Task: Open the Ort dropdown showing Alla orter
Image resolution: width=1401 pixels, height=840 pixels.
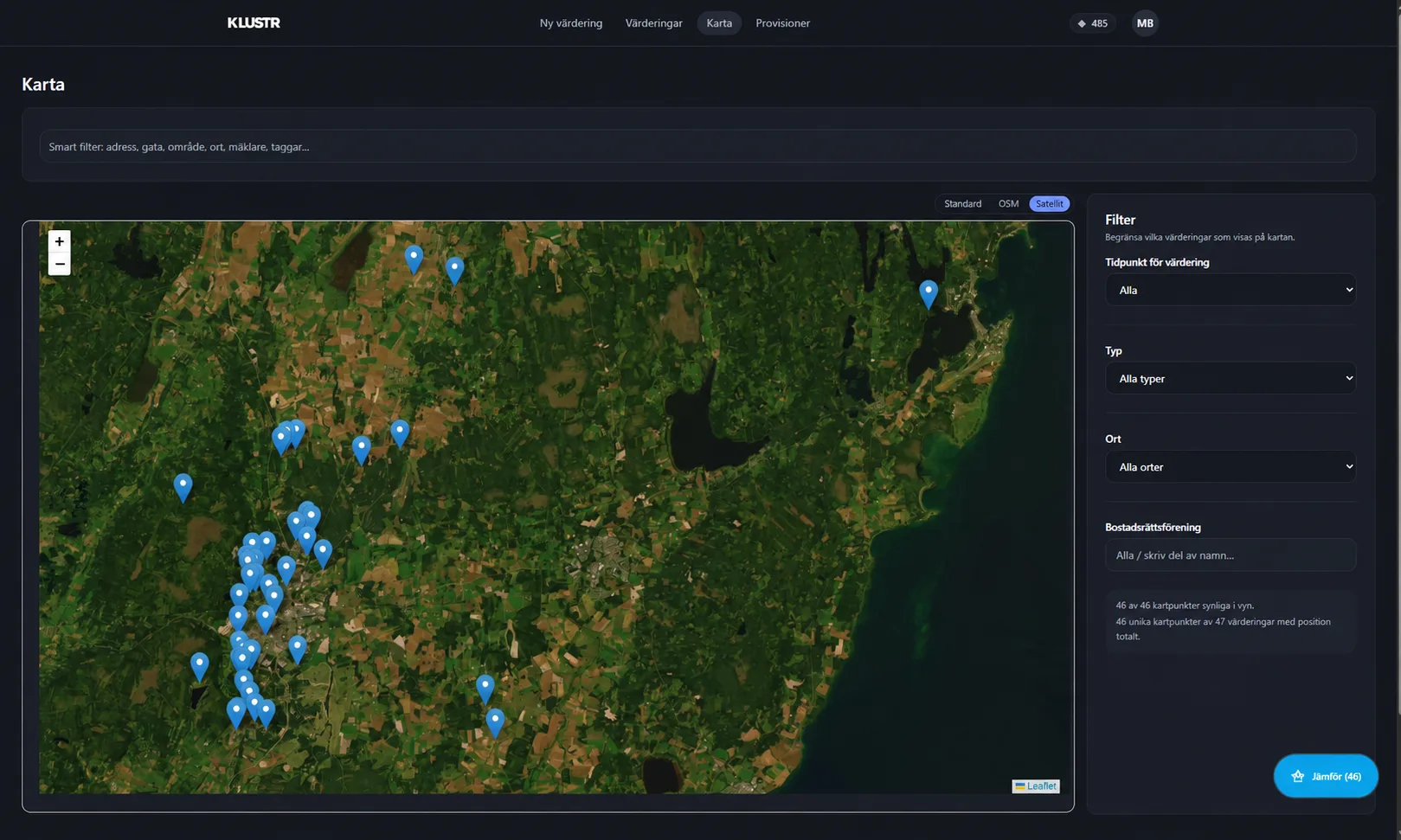Action: 1230,466
